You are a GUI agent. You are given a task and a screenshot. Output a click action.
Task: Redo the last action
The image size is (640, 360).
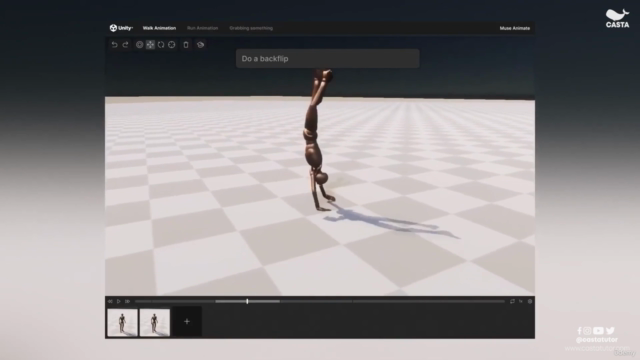(x=125, y=44)
